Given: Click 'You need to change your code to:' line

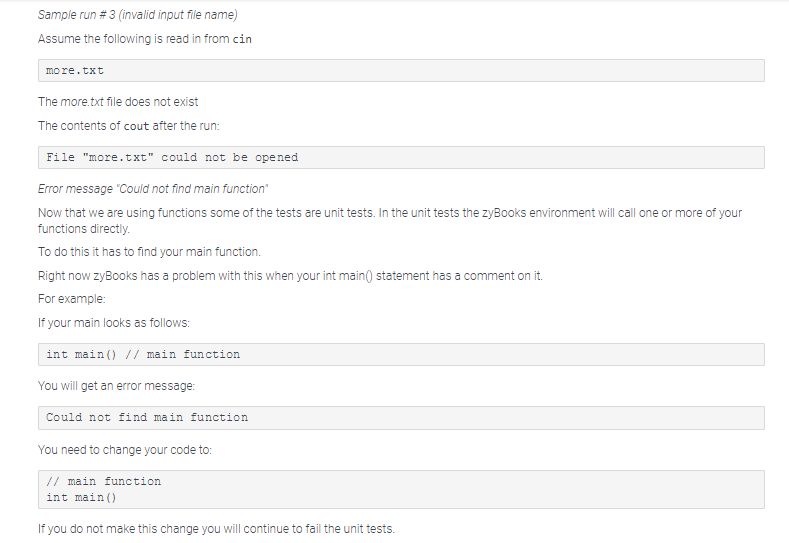Looking at the screenshot, I should pos(125,450).
